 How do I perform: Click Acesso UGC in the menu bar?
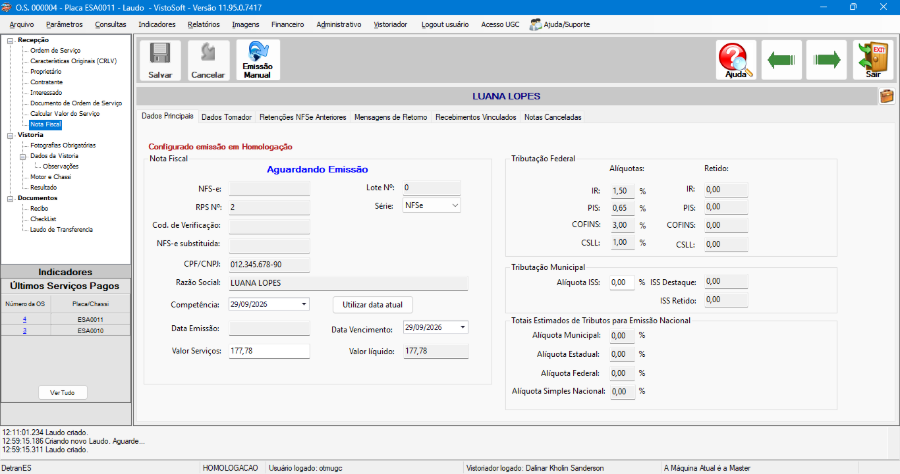pos(500,25)
